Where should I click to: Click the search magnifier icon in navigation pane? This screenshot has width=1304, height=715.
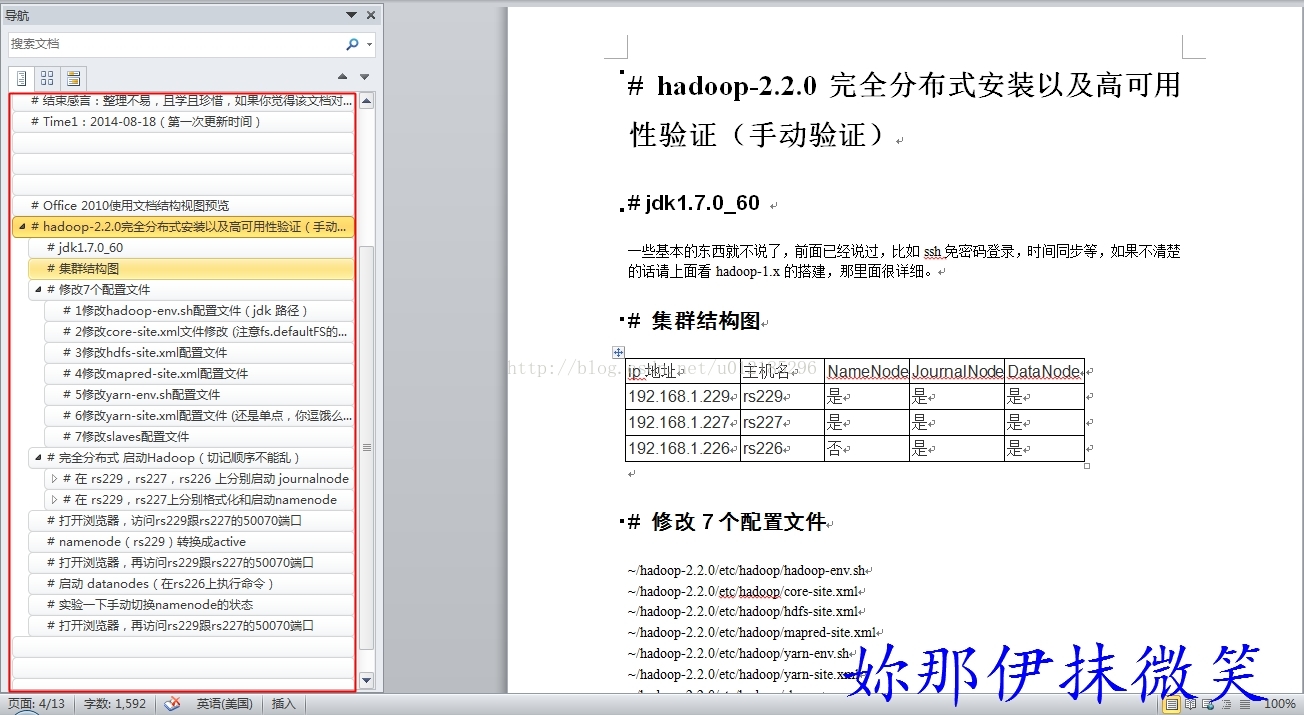[352, 44]
